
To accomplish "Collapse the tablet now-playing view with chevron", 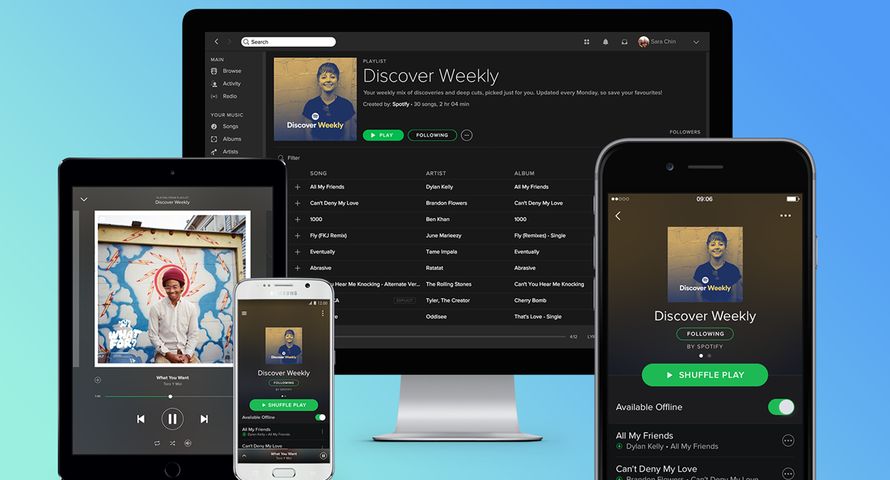I will [x=84, y=200].
